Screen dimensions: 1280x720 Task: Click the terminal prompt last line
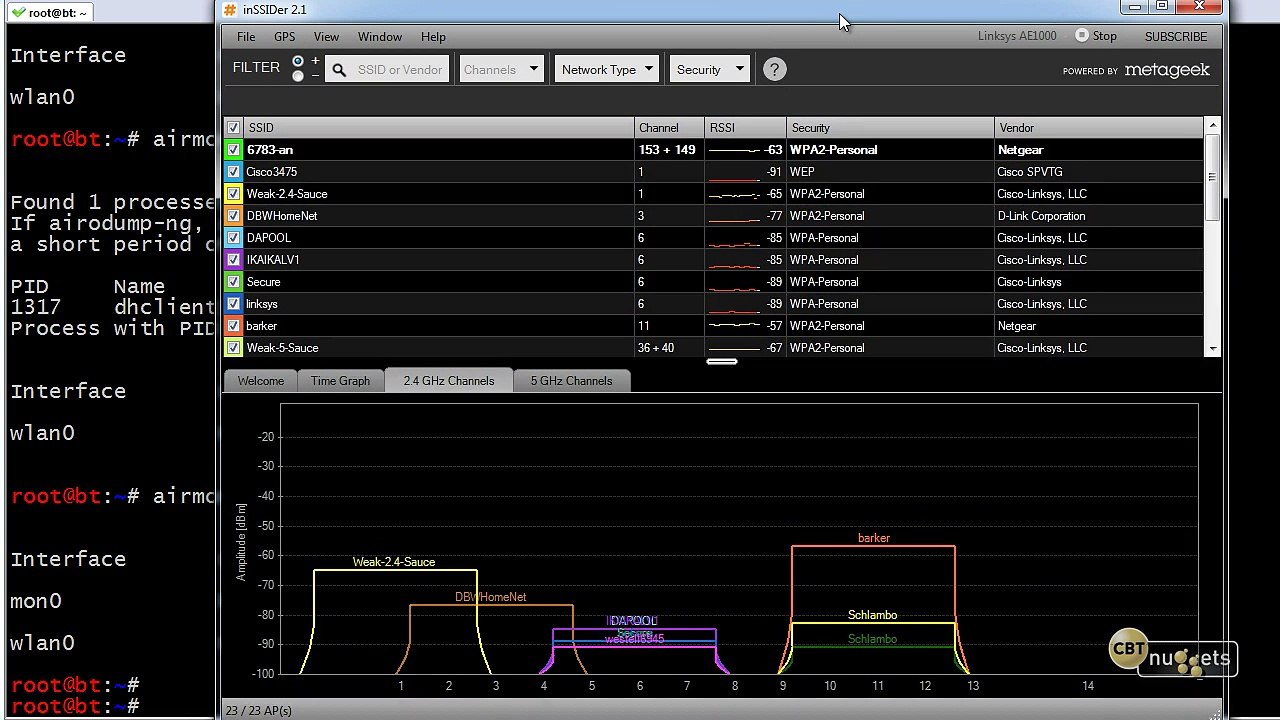pos(75,707)
